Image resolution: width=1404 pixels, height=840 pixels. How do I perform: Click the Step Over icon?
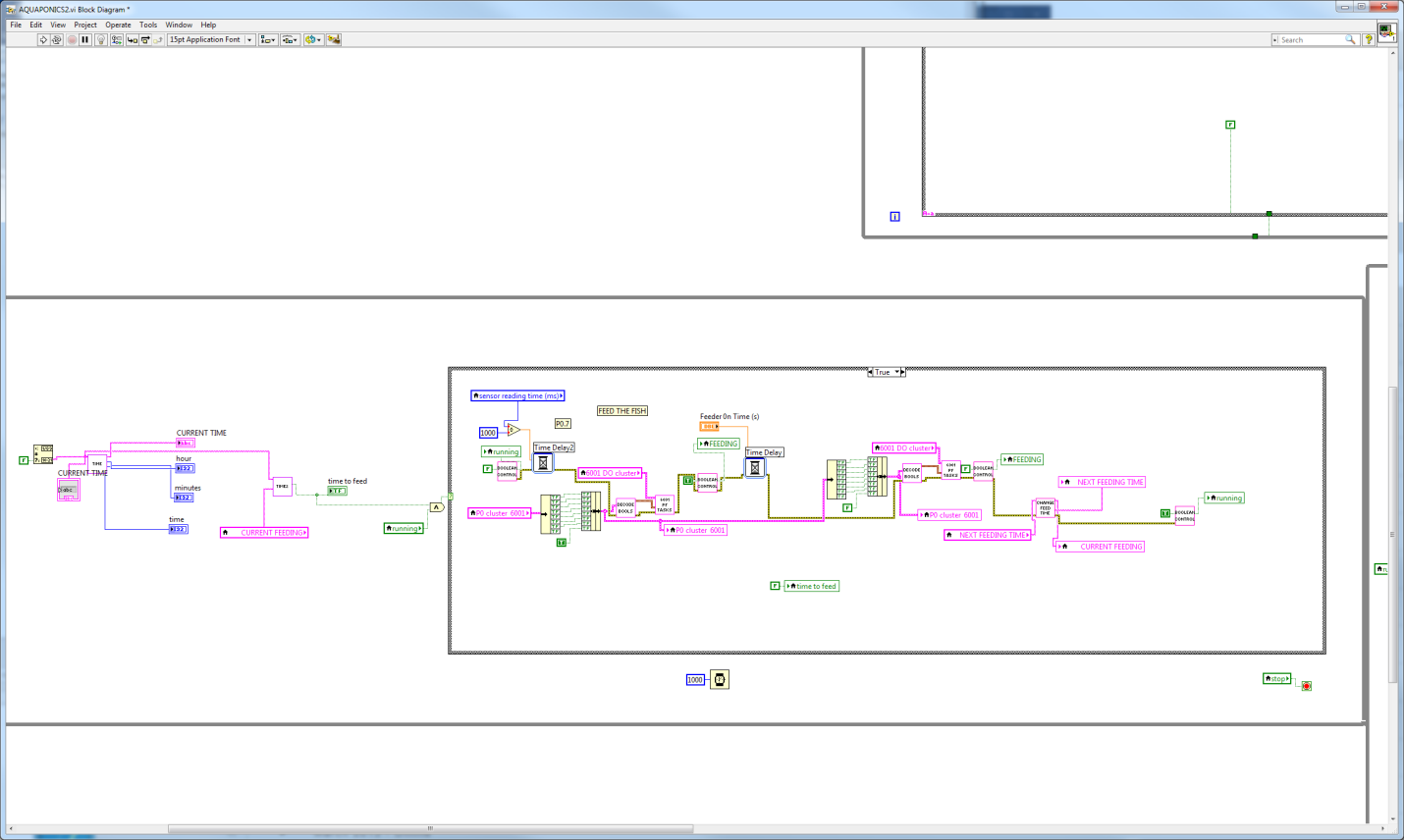(145, 40)
